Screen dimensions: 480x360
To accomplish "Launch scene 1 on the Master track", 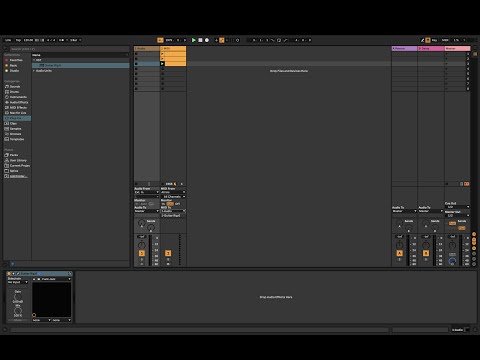I will 447,54.
